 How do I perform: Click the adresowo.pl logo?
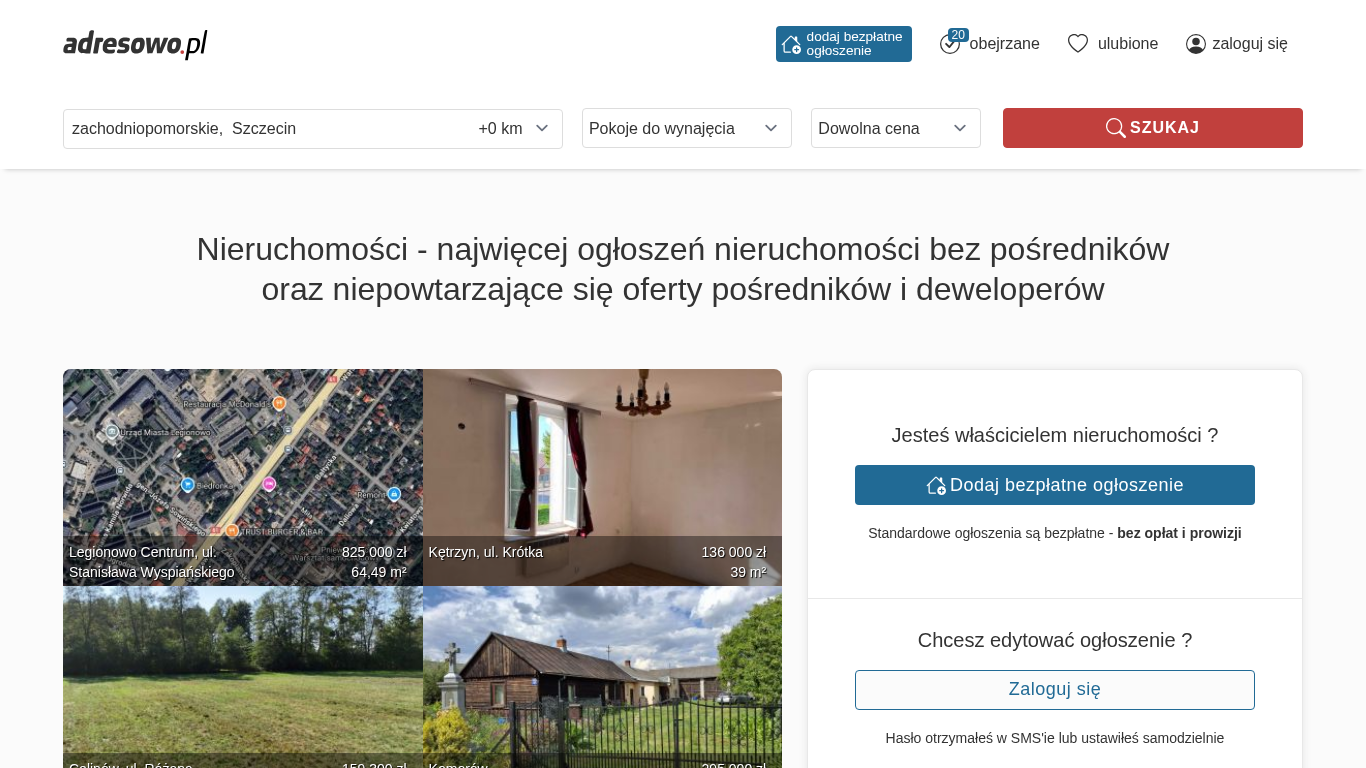[135, 44]
